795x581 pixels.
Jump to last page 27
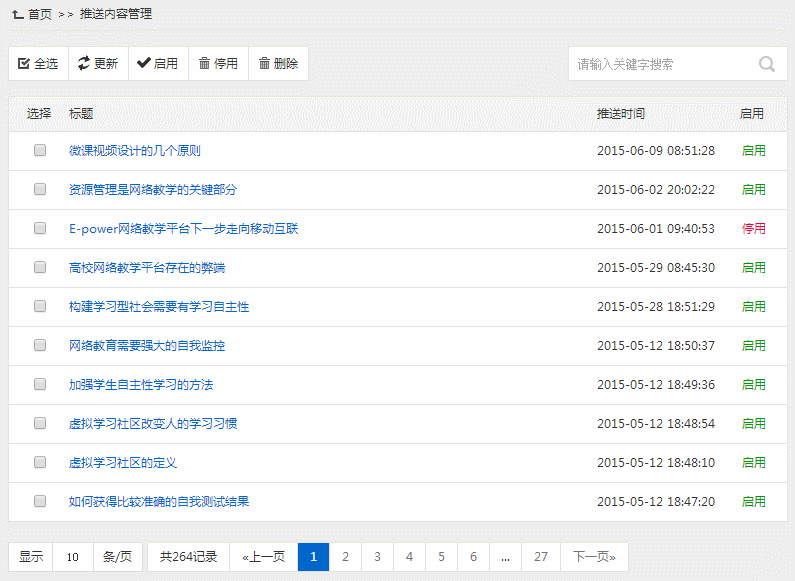[x=541, y=557]
